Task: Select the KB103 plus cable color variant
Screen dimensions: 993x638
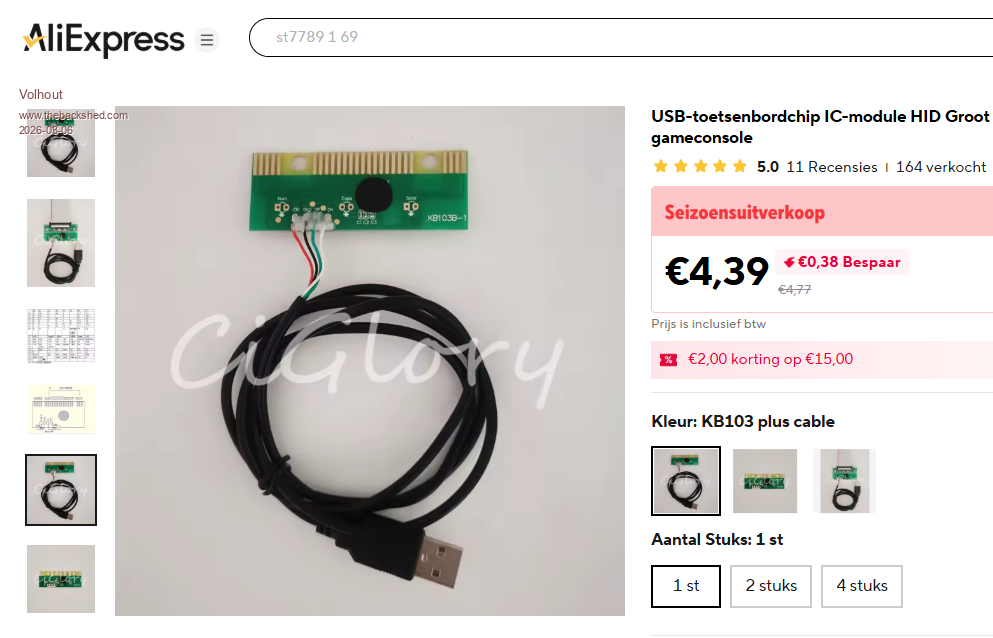Action: point(686,481)
